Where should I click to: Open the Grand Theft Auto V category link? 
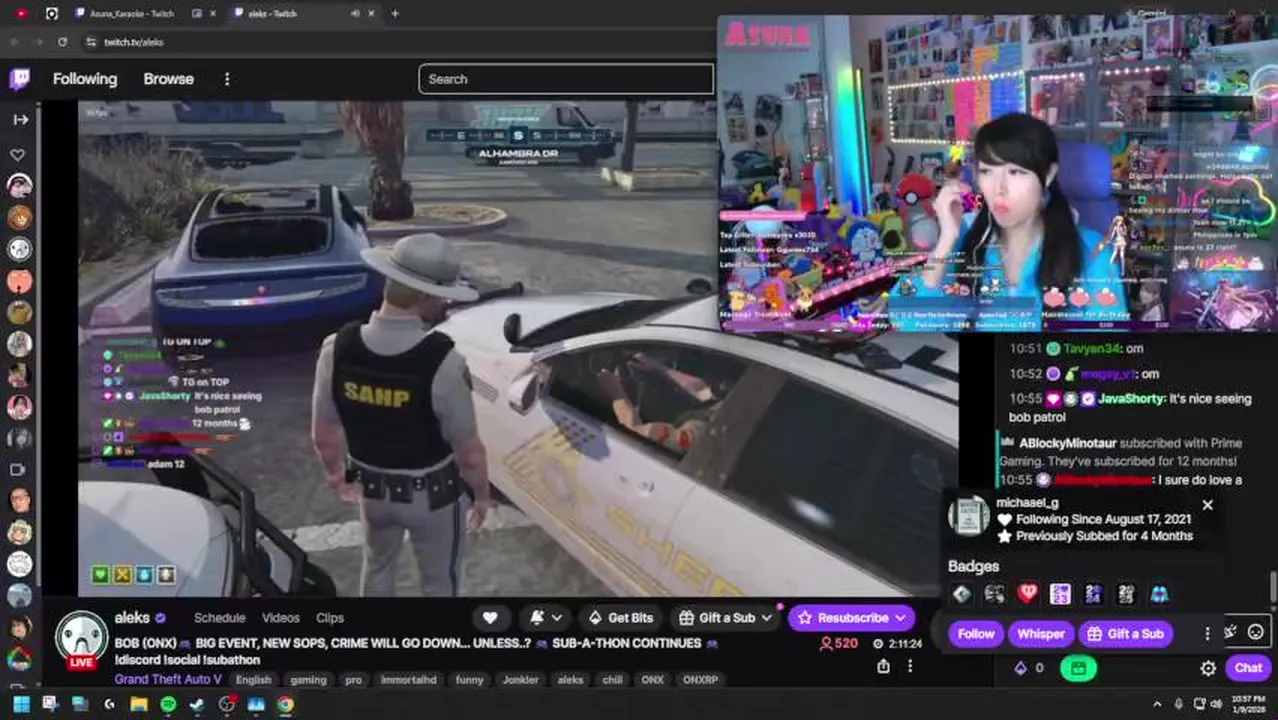click(x=168, y=679)
